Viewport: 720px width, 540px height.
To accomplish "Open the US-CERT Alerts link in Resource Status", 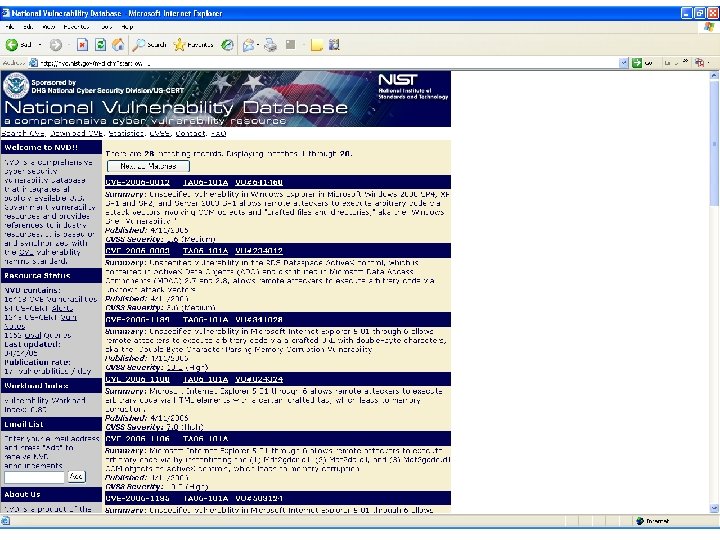I will 62,308.
